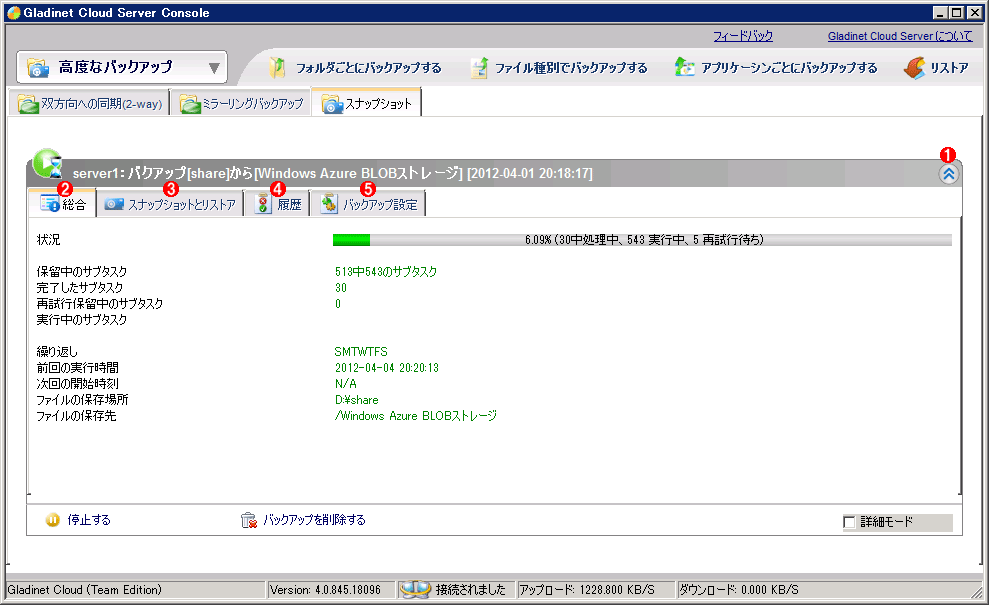Click the snapshot tab camera-folder icon

(x=331, y=104)
